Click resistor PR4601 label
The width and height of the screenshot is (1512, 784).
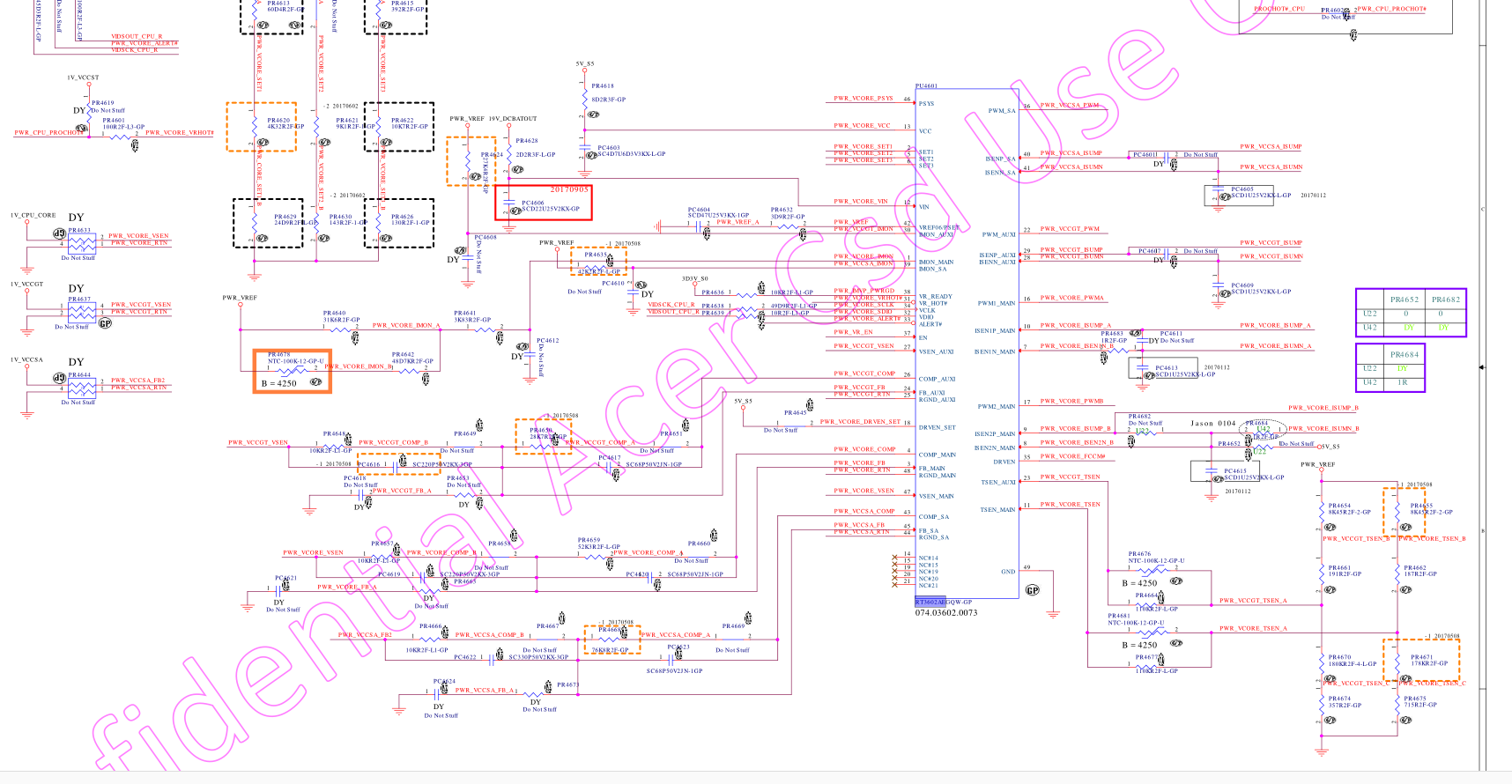coord(114,121)
